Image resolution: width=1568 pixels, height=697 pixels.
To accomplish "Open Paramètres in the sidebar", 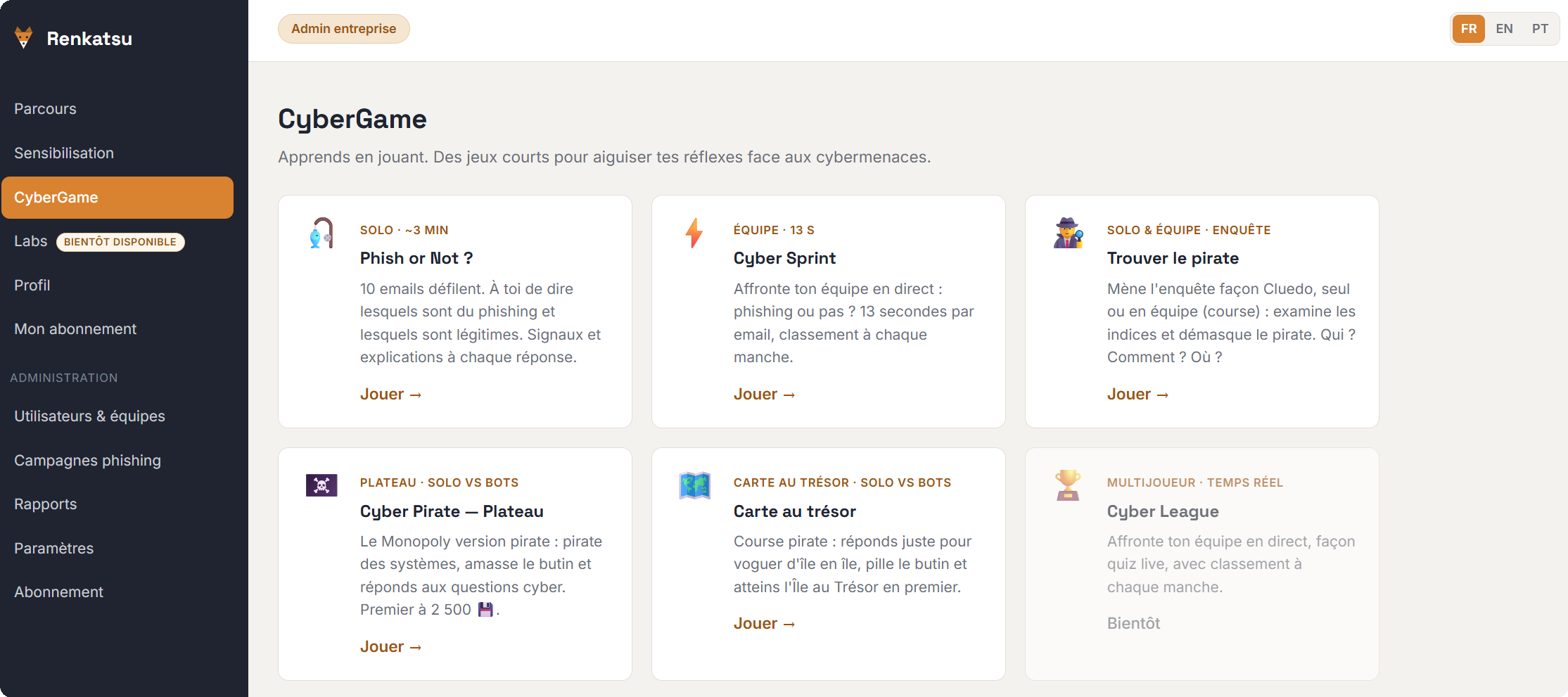I will [117, 549].
